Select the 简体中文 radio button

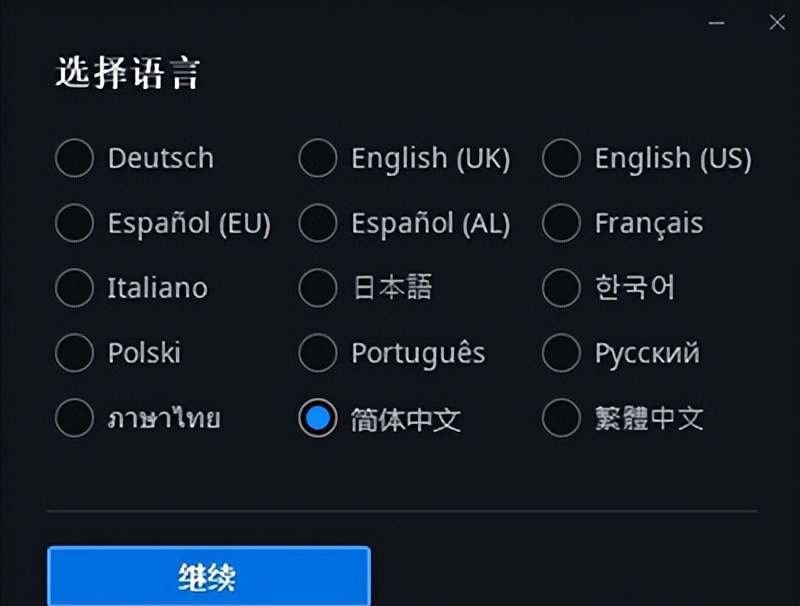click(318, 418)
